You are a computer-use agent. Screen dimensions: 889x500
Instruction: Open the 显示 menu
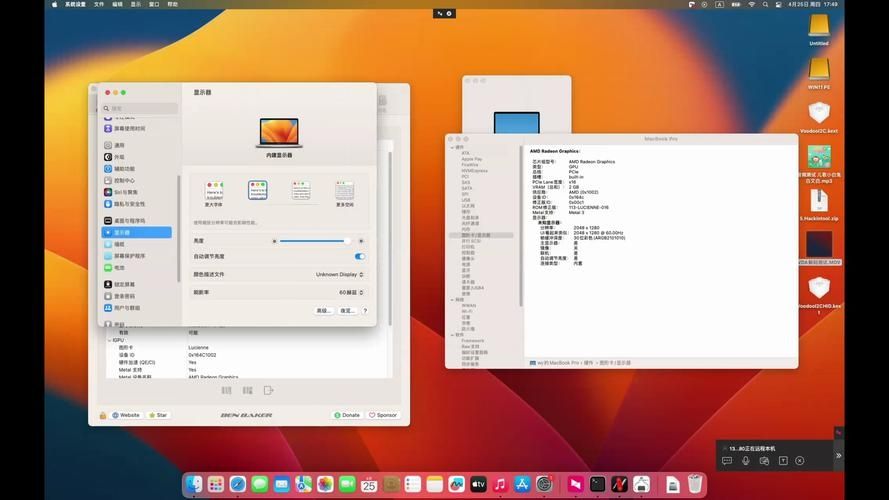pos(136,4)
